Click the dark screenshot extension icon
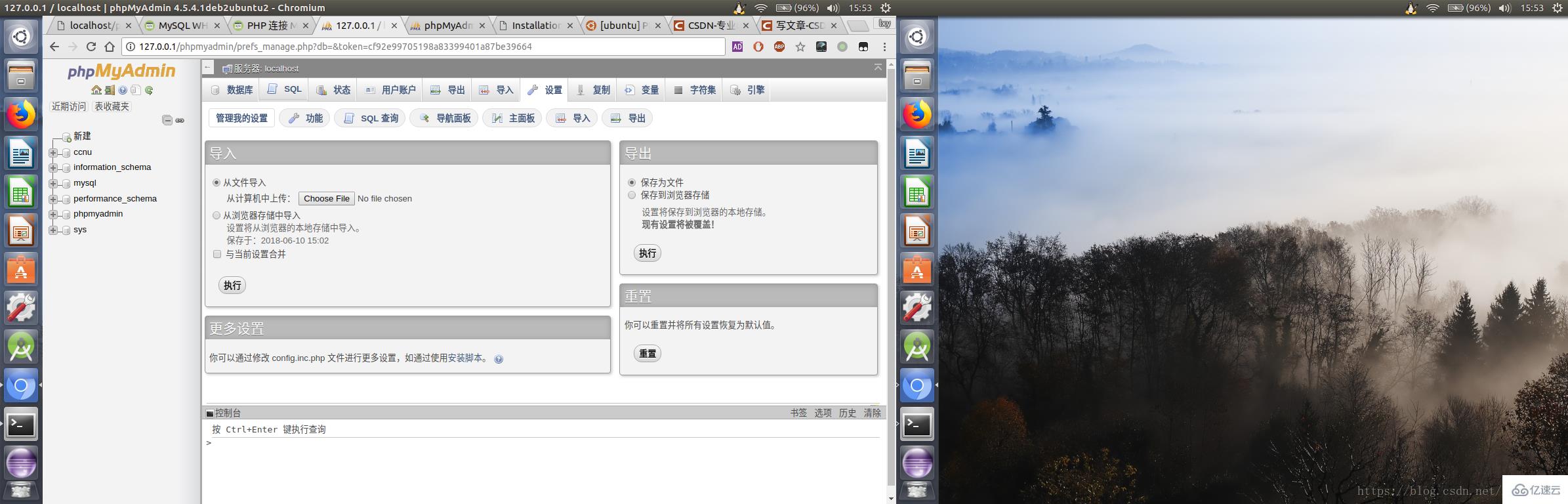 (821, 47)
